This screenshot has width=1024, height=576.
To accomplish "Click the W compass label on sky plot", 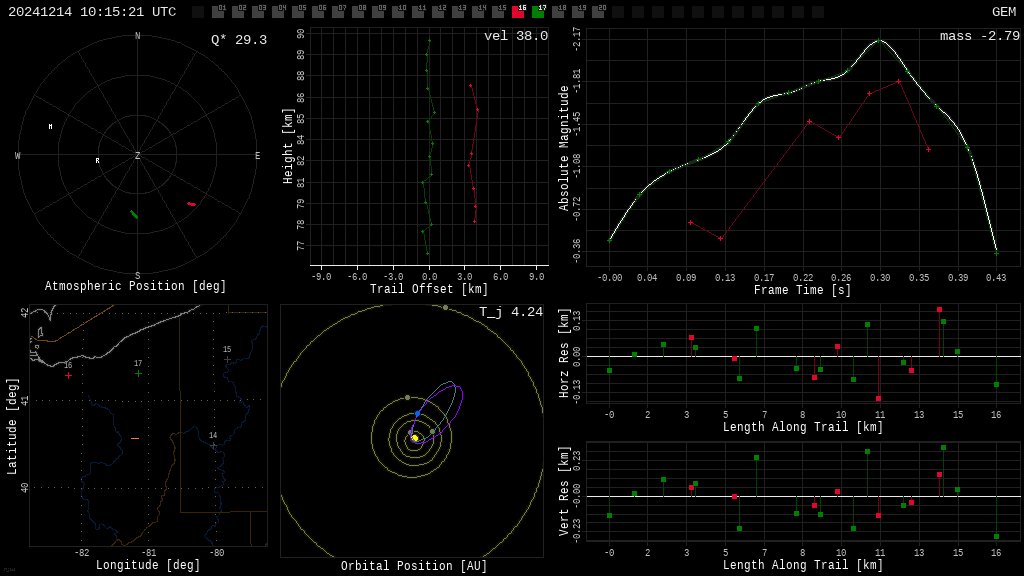I will click(18, 155).
